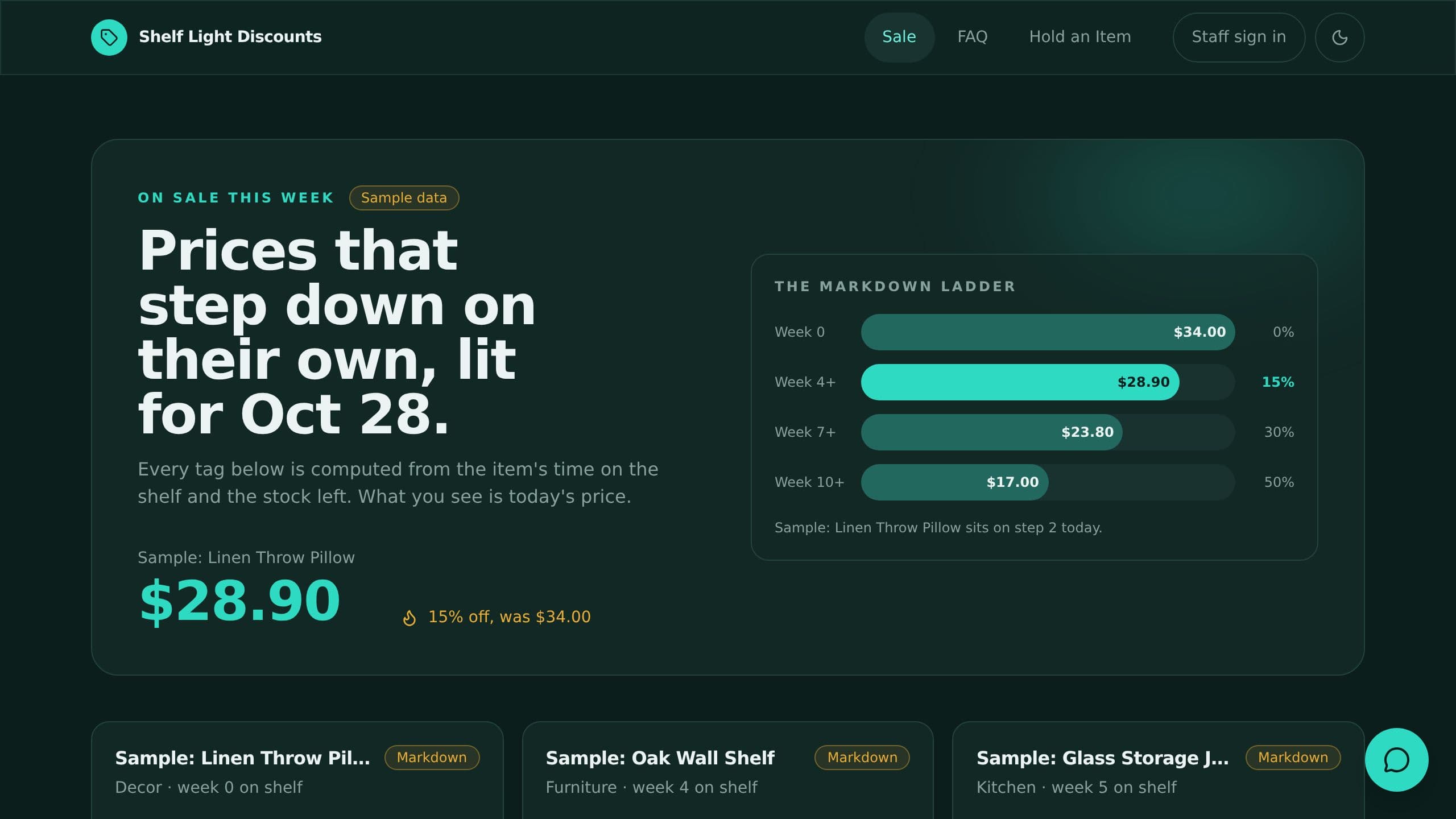1456x819 pixels.
Task: Click the Week 7+ row label
Action: 805,432
